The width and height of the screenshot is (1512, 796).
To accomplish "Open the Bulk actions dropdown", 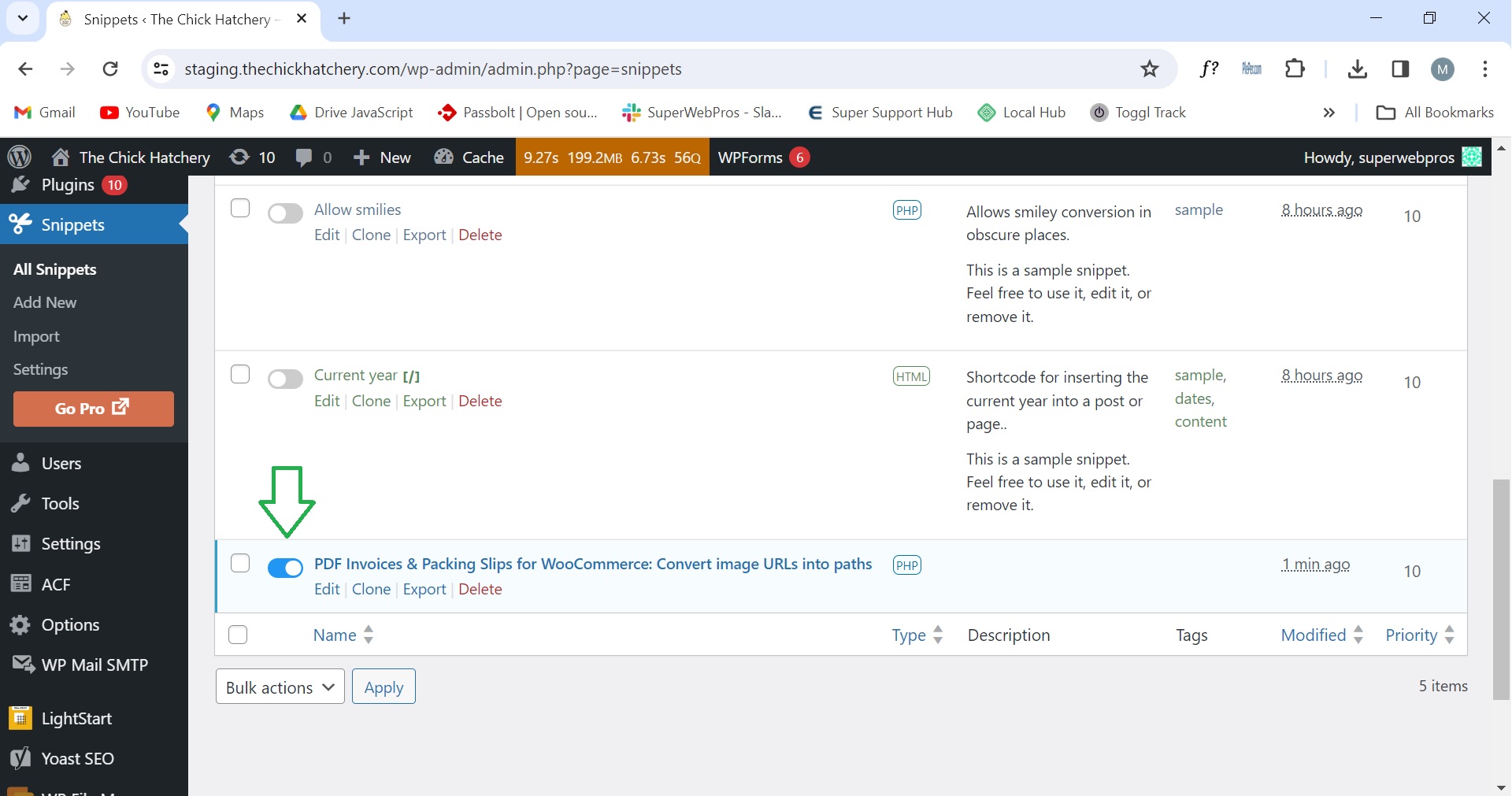I will point(280,687).
